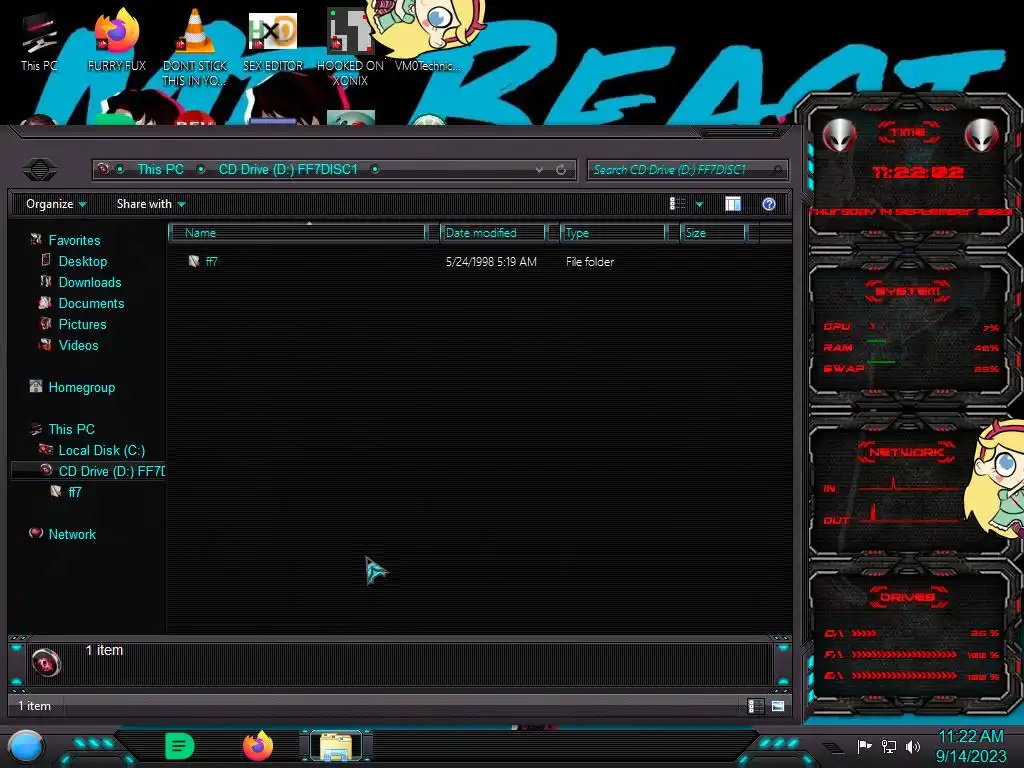The image size is (1024, 768).
Task: Open the Start orb
Action: 26,747
